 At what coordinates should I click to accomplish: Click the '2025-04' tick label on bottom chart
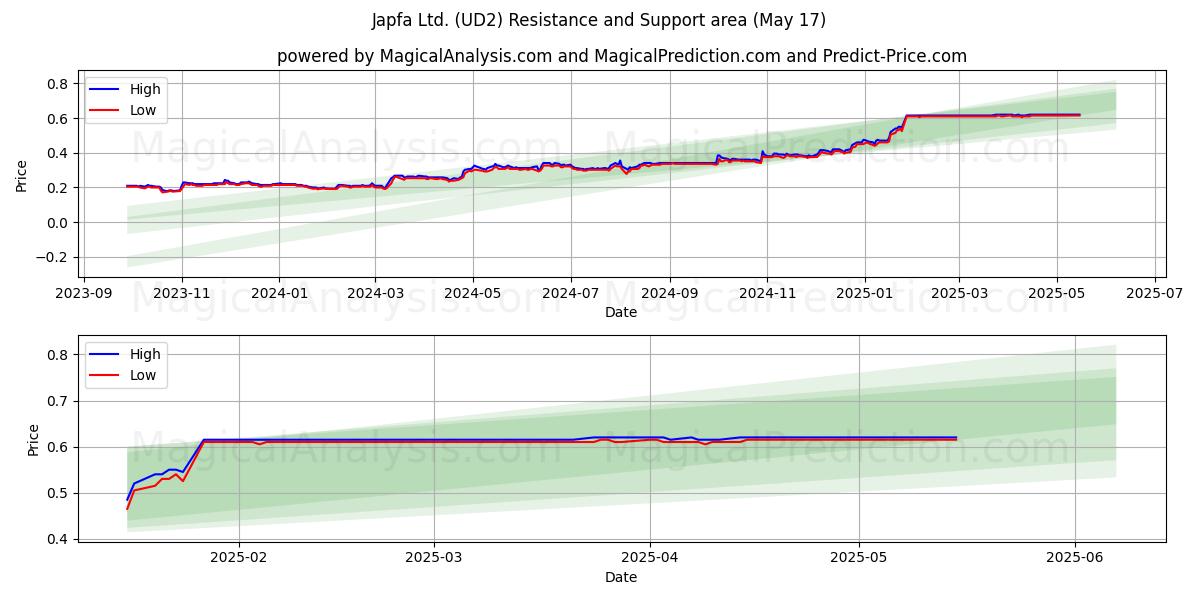650,558
